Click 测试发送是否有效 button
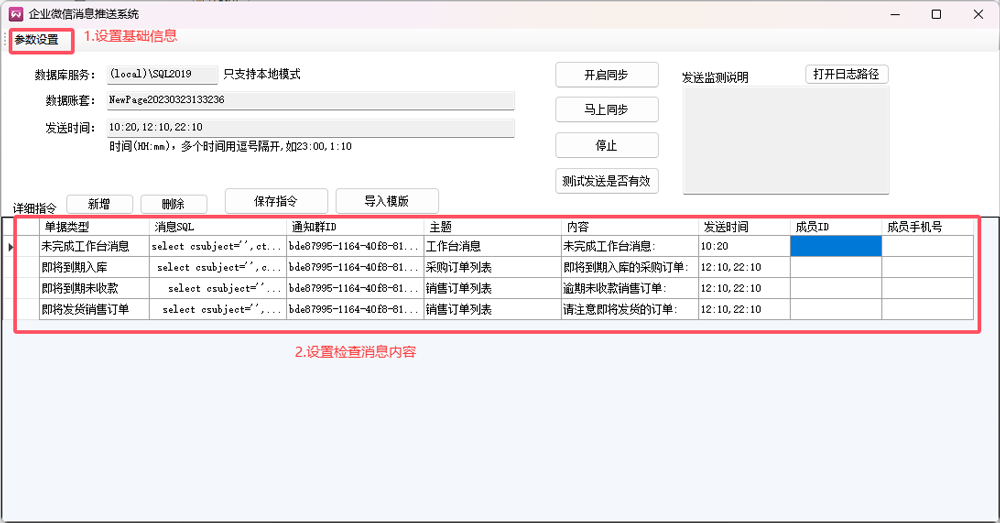1000x523 pixels. pyautogui.click(x=607, y=181)
